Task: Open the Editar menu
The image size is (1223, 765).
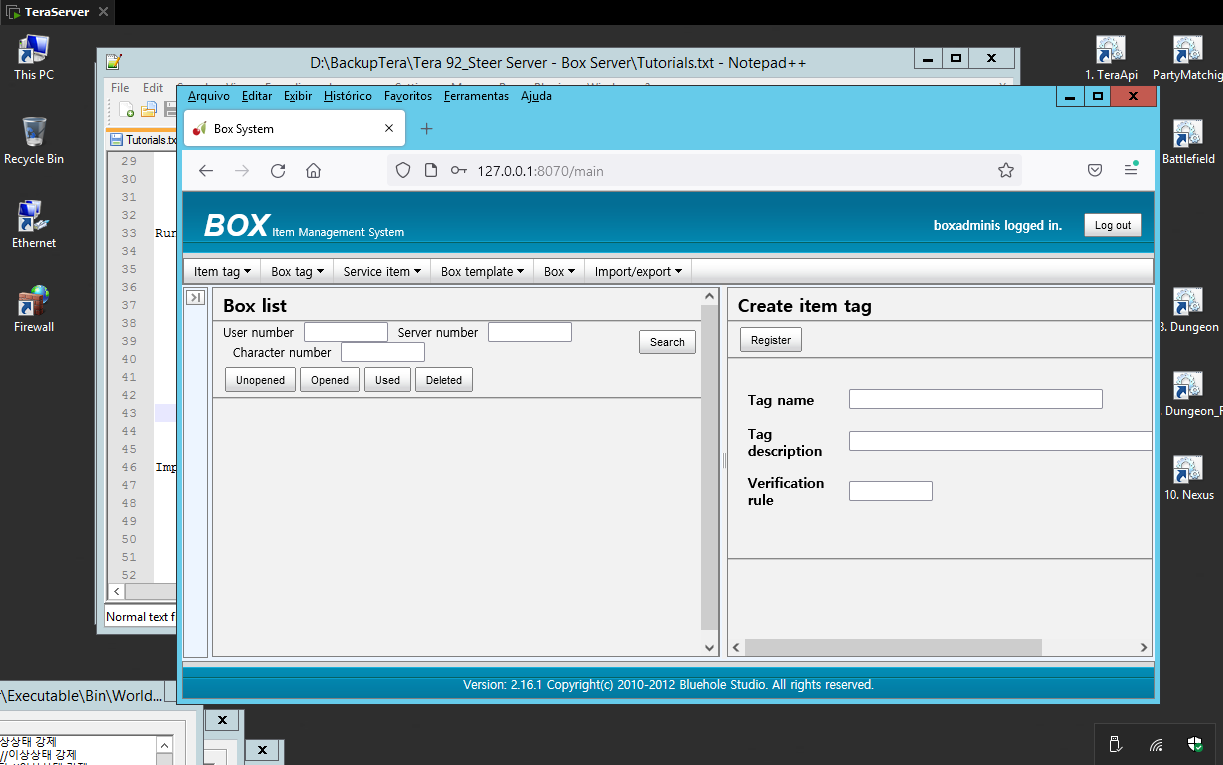Action: (257, 96)
